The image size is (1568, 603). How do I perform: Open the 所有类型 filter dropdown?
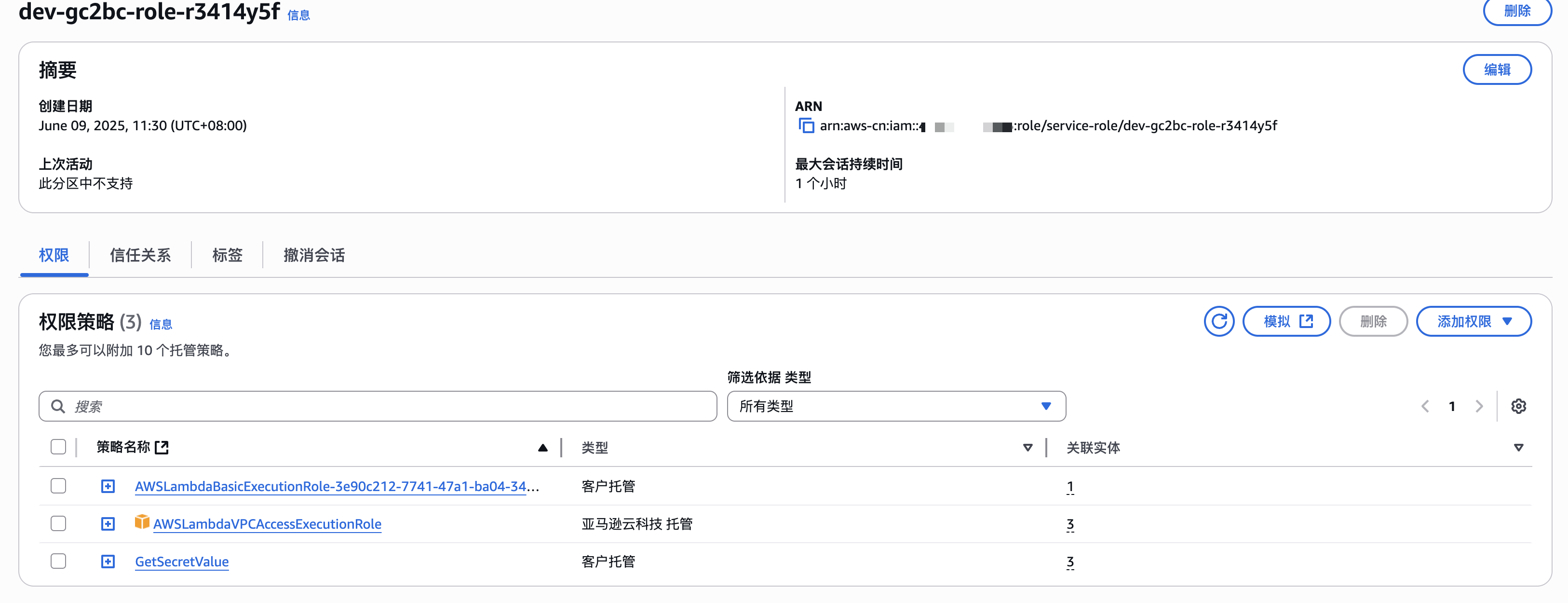coord(896,406)
